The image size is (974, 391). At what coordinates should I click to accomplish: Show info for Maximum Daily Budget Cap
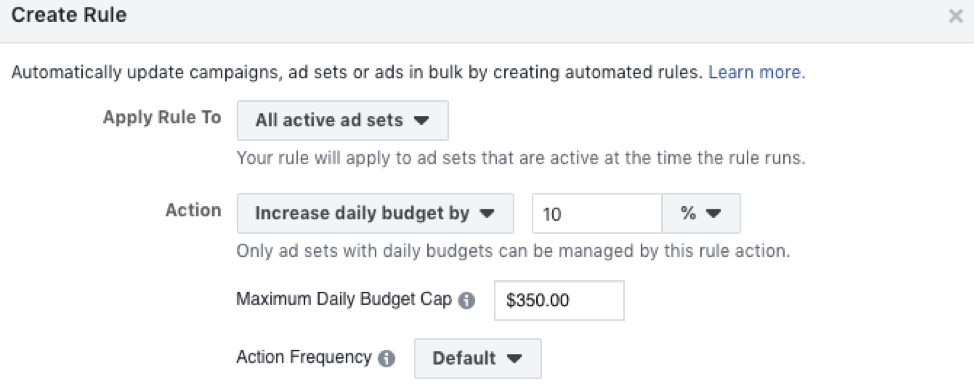[x=467, y=301]
